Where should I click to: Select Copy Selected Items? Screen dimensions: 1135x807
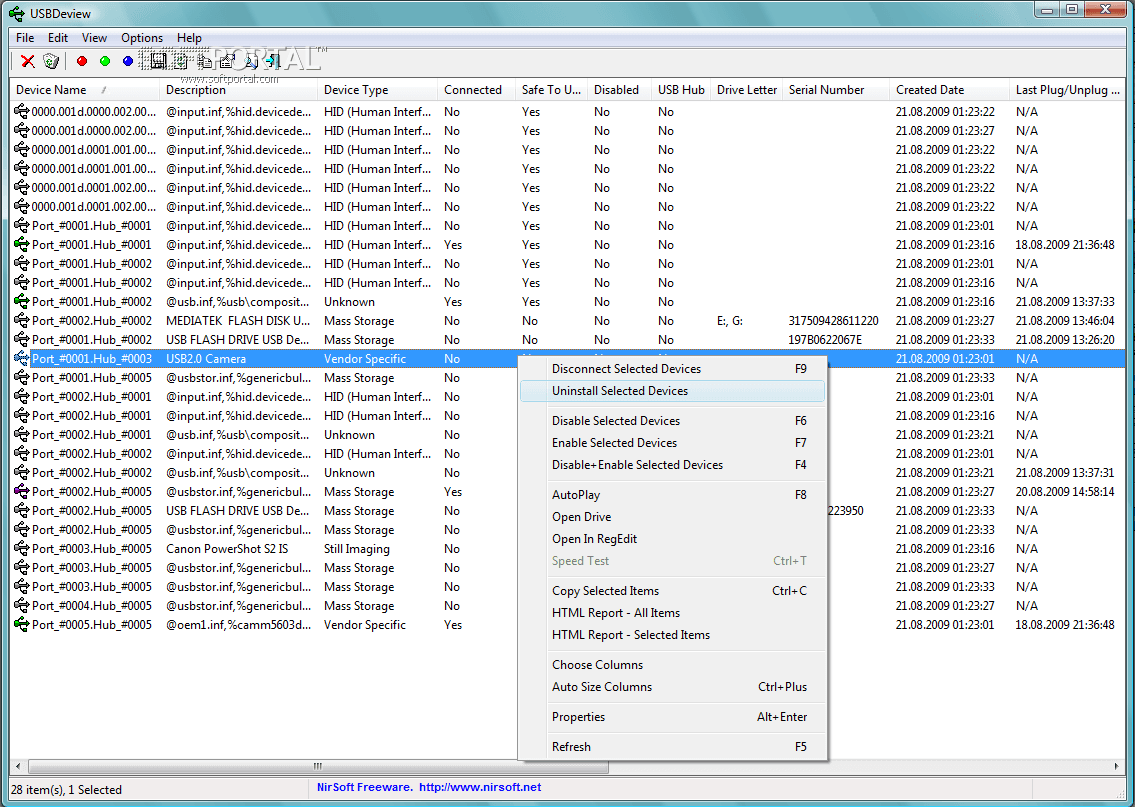(672, 591)
